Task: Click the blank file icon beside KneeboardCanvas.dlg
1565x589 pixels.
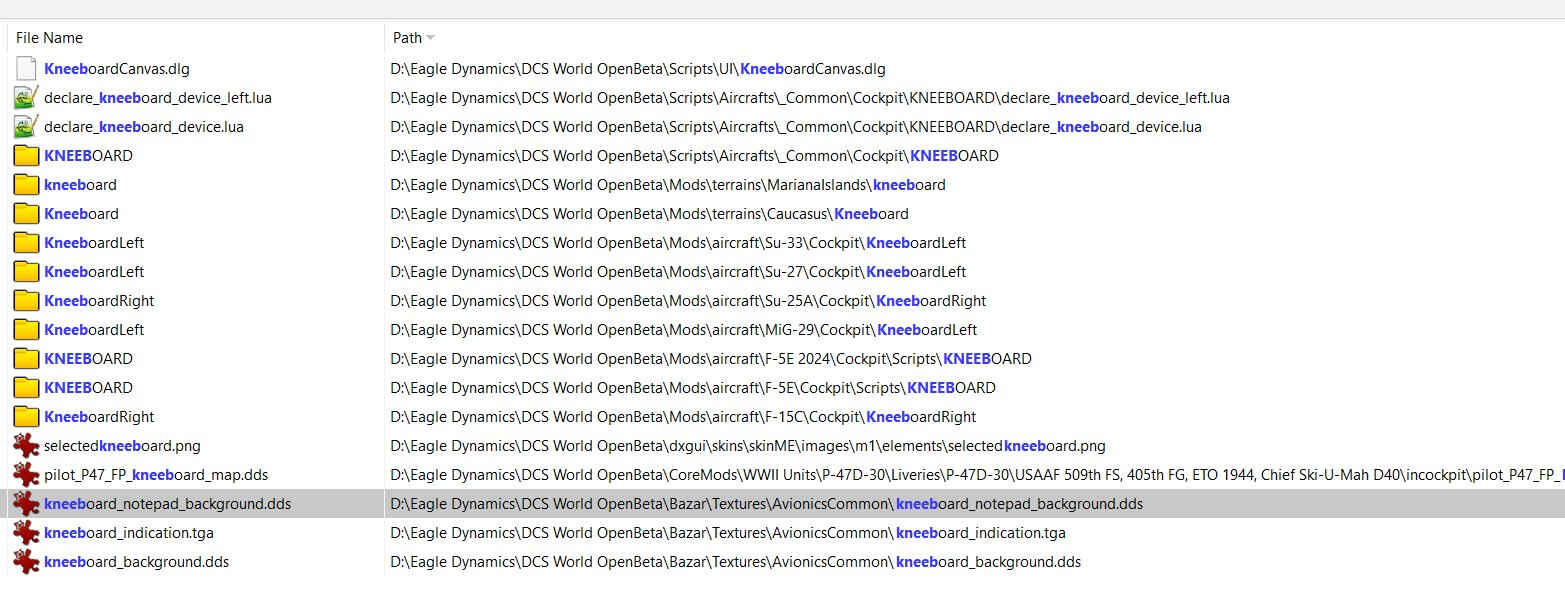Action: pyautogui.click(x=27, y=69)
